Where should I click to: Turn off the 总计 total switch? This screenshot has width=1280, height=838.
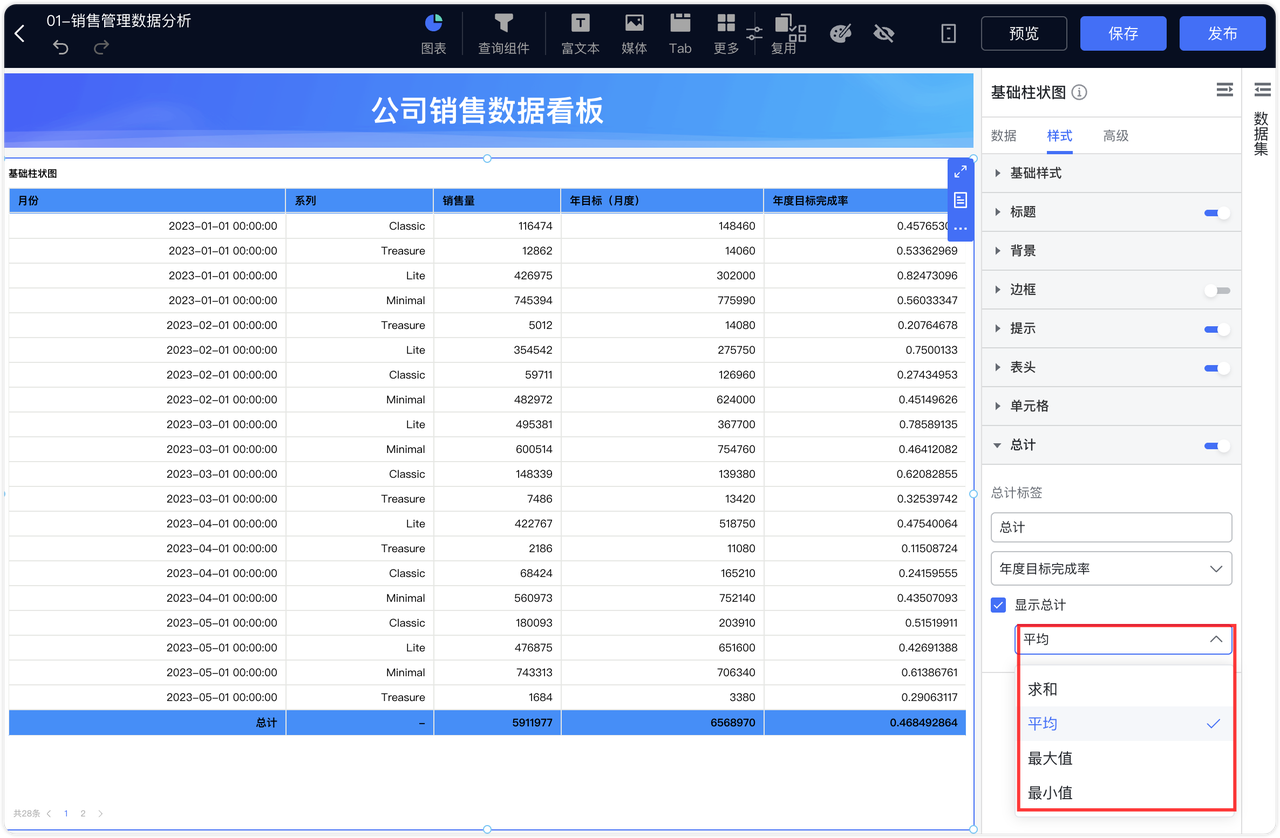pos(1217,446)
